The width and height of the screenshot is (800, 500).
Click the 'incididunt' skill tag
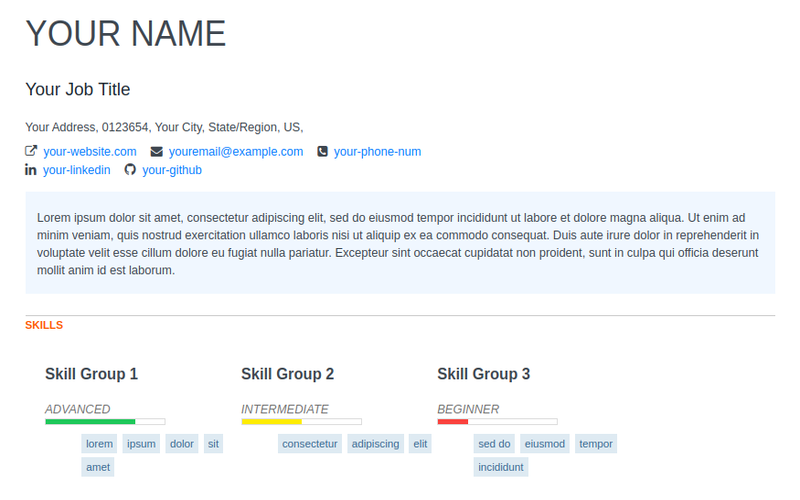(500, 467)
